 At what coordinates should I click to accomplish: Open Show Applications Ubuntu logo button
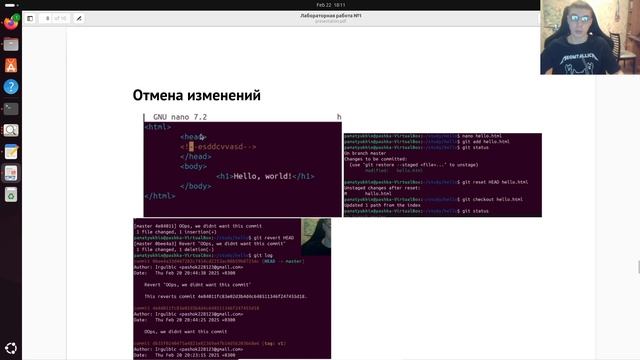(x=11, y=348)
